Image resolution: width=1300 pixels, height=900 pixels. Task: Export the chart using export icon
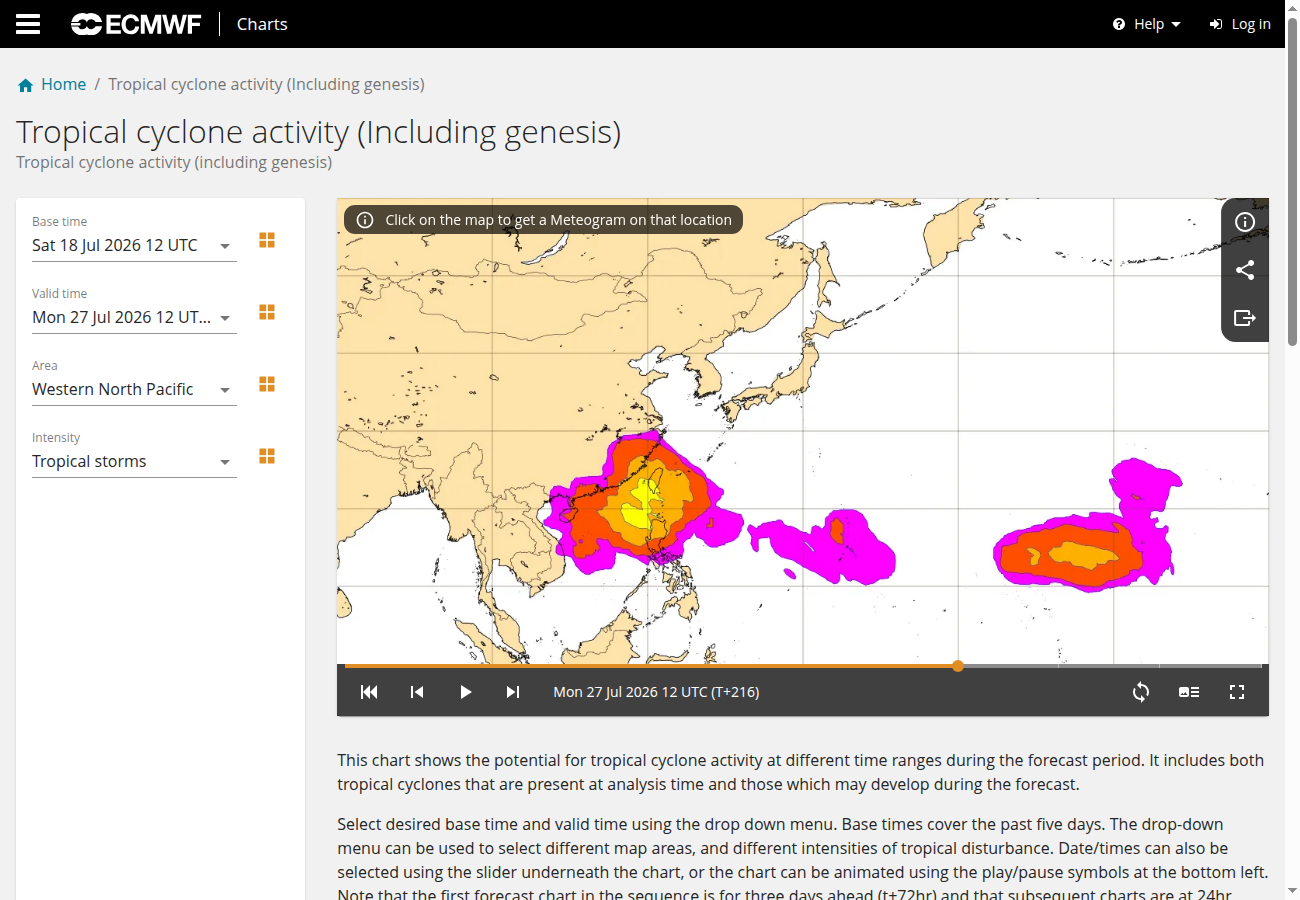(x=1245, y=318)
